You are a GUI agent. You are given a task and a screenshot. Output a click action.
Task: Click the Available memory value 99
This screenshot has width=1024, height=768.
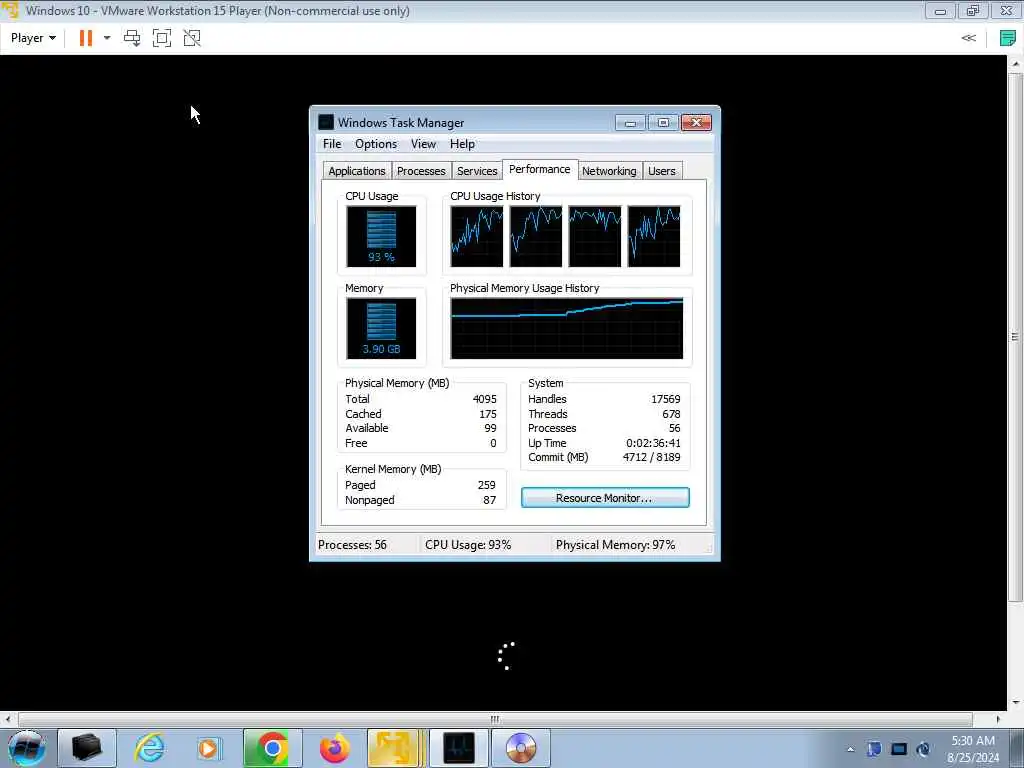point(490,428)
